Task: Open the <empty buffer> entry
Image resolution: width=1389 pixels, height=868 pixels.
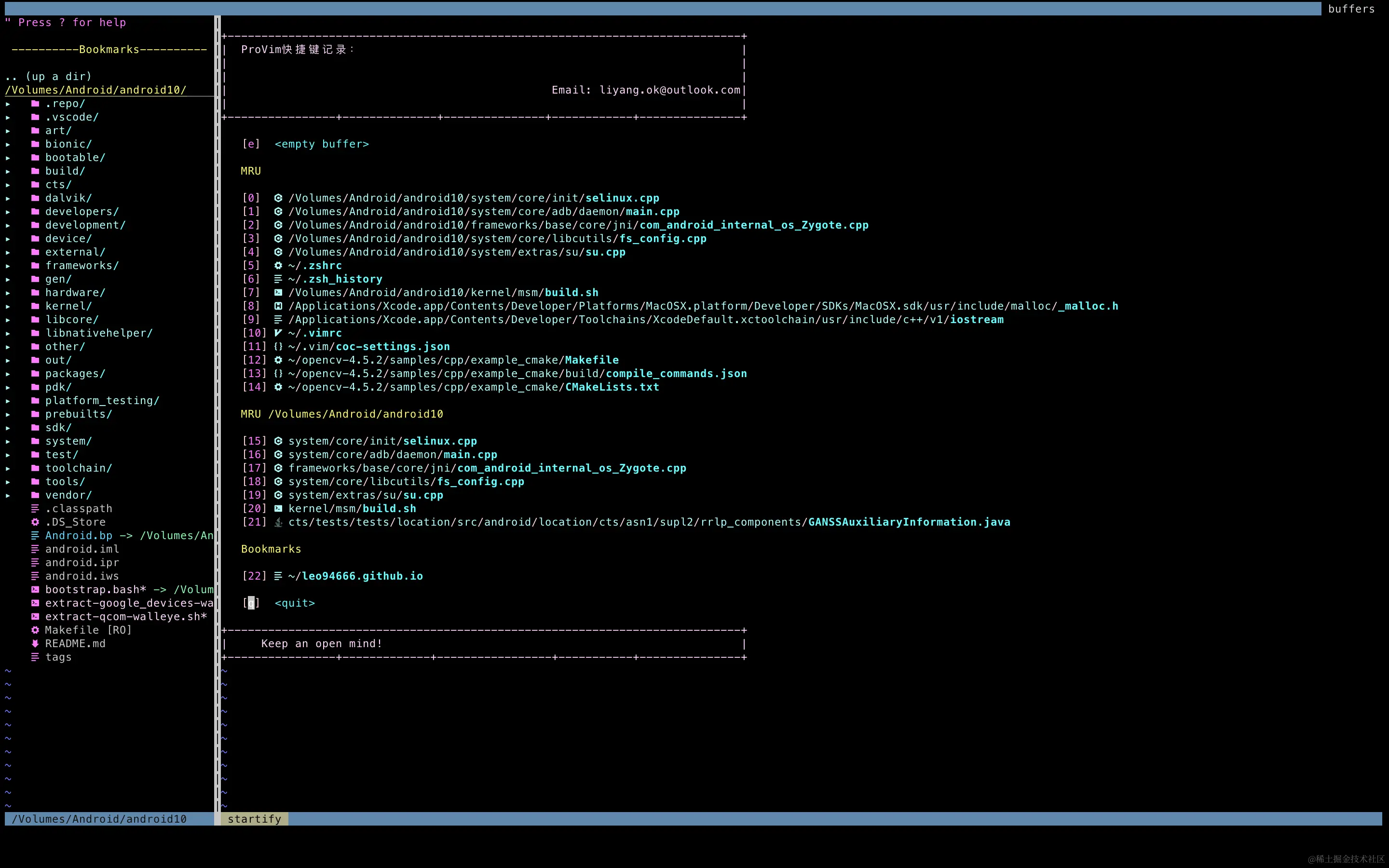Action: point(321,144)
